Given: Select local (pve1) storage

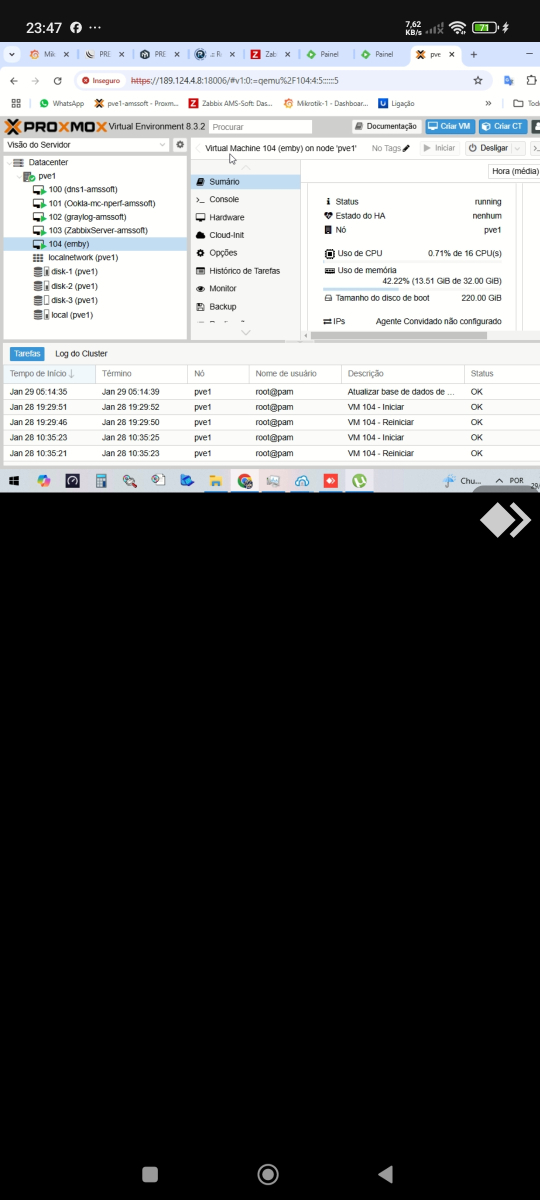Looking at the screenshot, I should [x=95, y=314].
